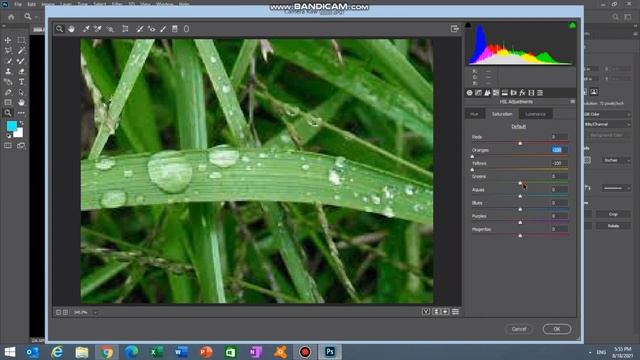Select the Targeted Adjustment tool

pyautogui.click(x=110, y=29)
